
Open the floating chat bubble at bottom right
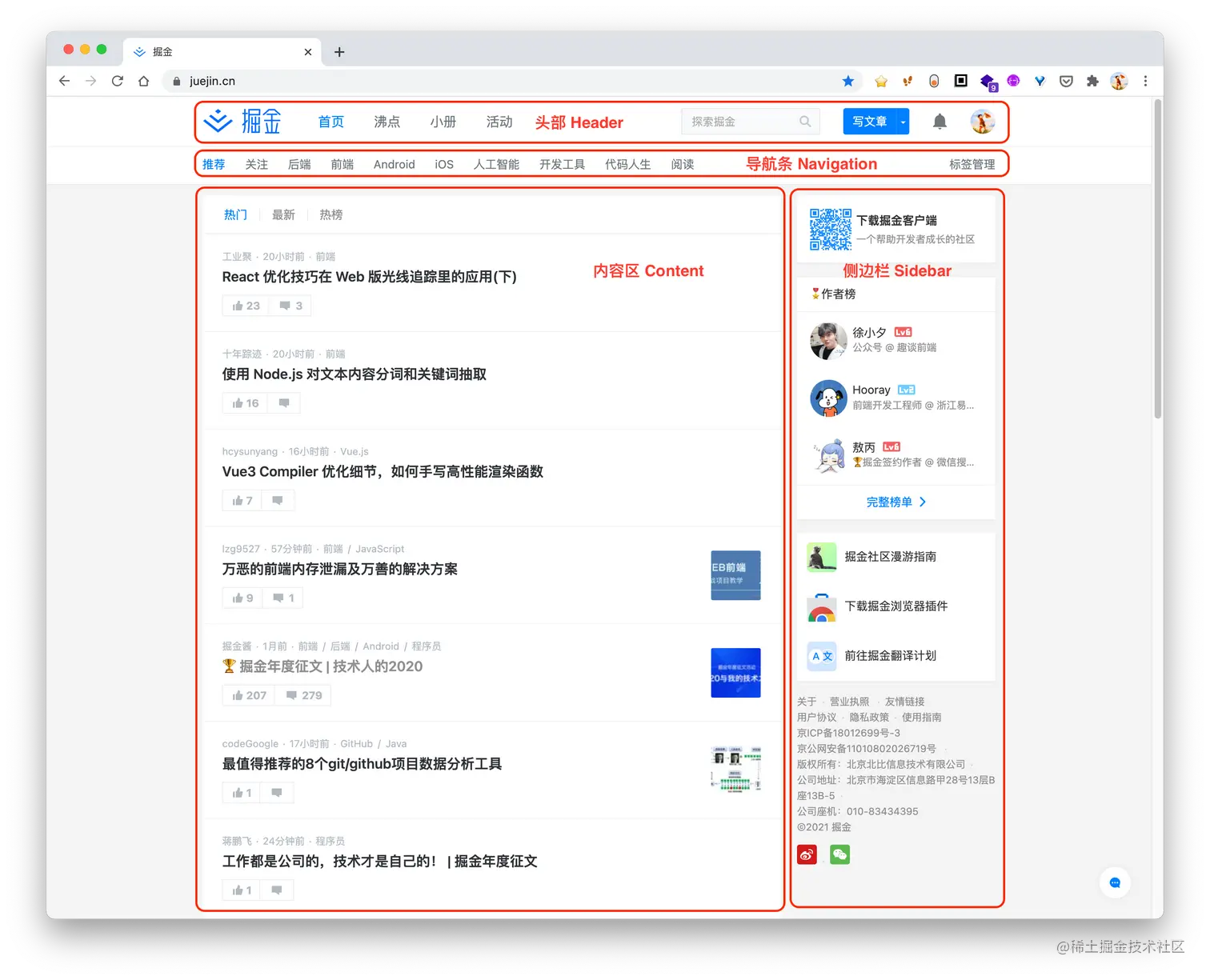click(x=1114, y=882)
